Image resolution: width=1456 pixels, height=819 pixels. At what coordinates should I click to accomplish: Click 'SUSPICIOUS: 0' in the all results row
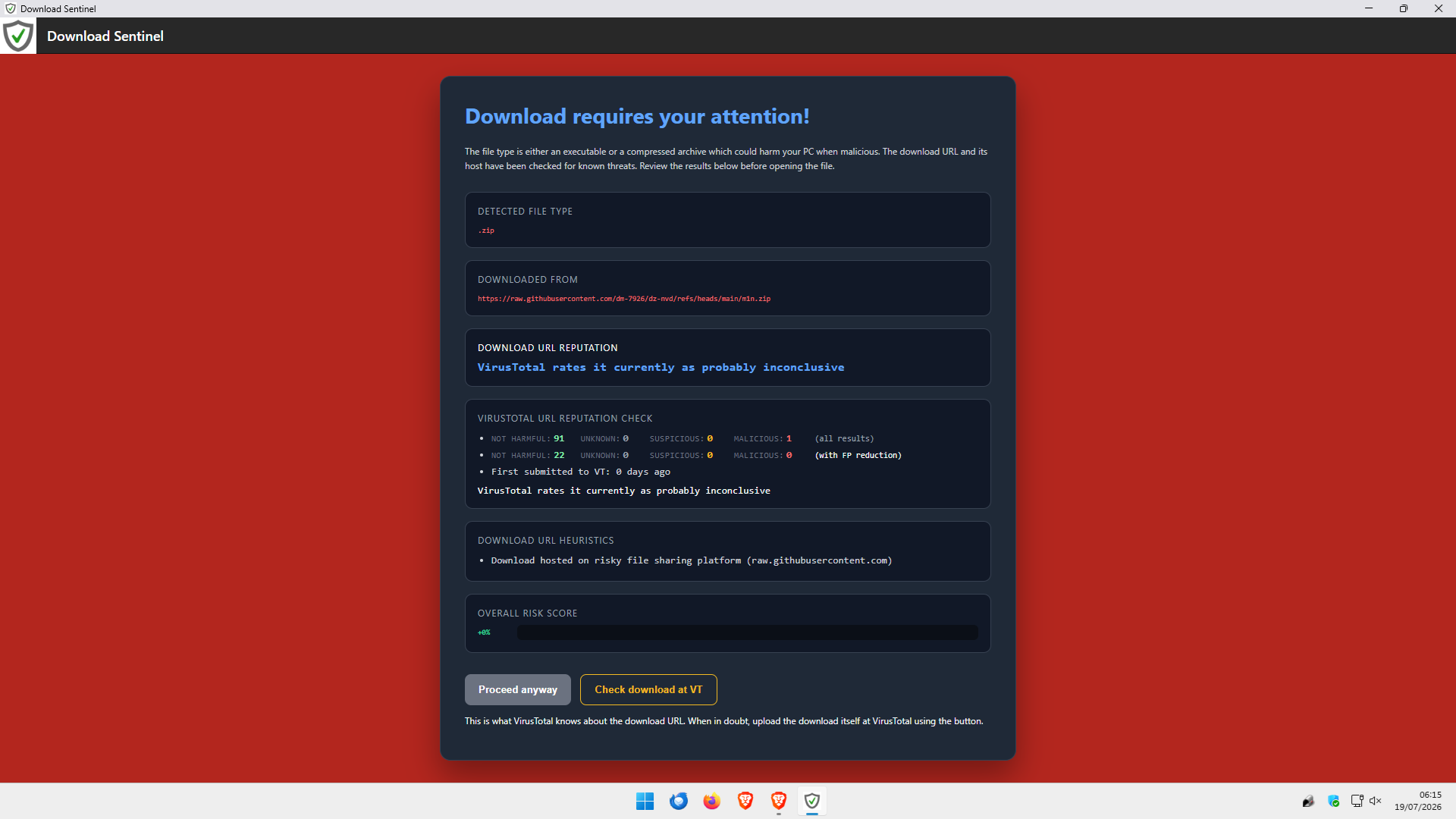pyautogui.click(x=681, y=438)
